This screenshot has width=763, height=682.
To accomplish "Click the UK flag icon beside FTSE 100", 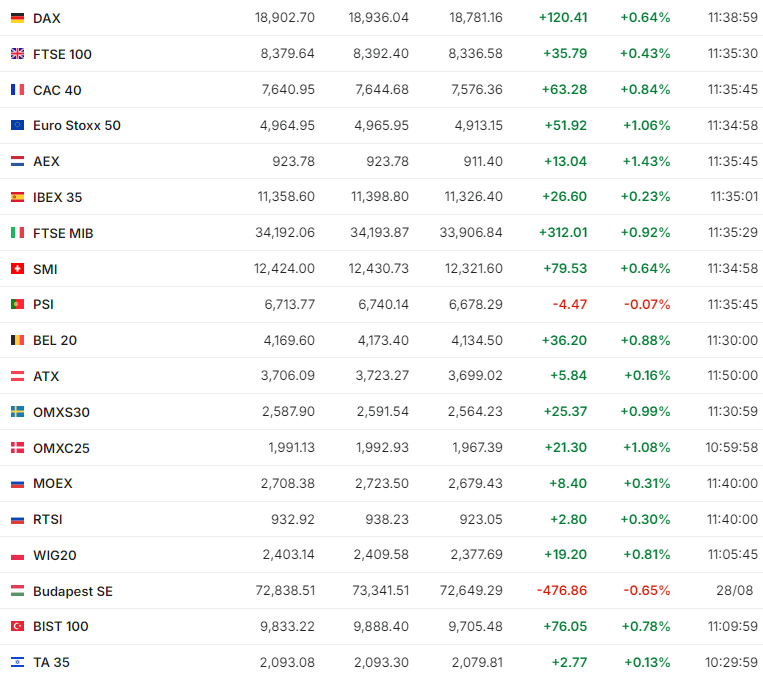I will (17, 54).
